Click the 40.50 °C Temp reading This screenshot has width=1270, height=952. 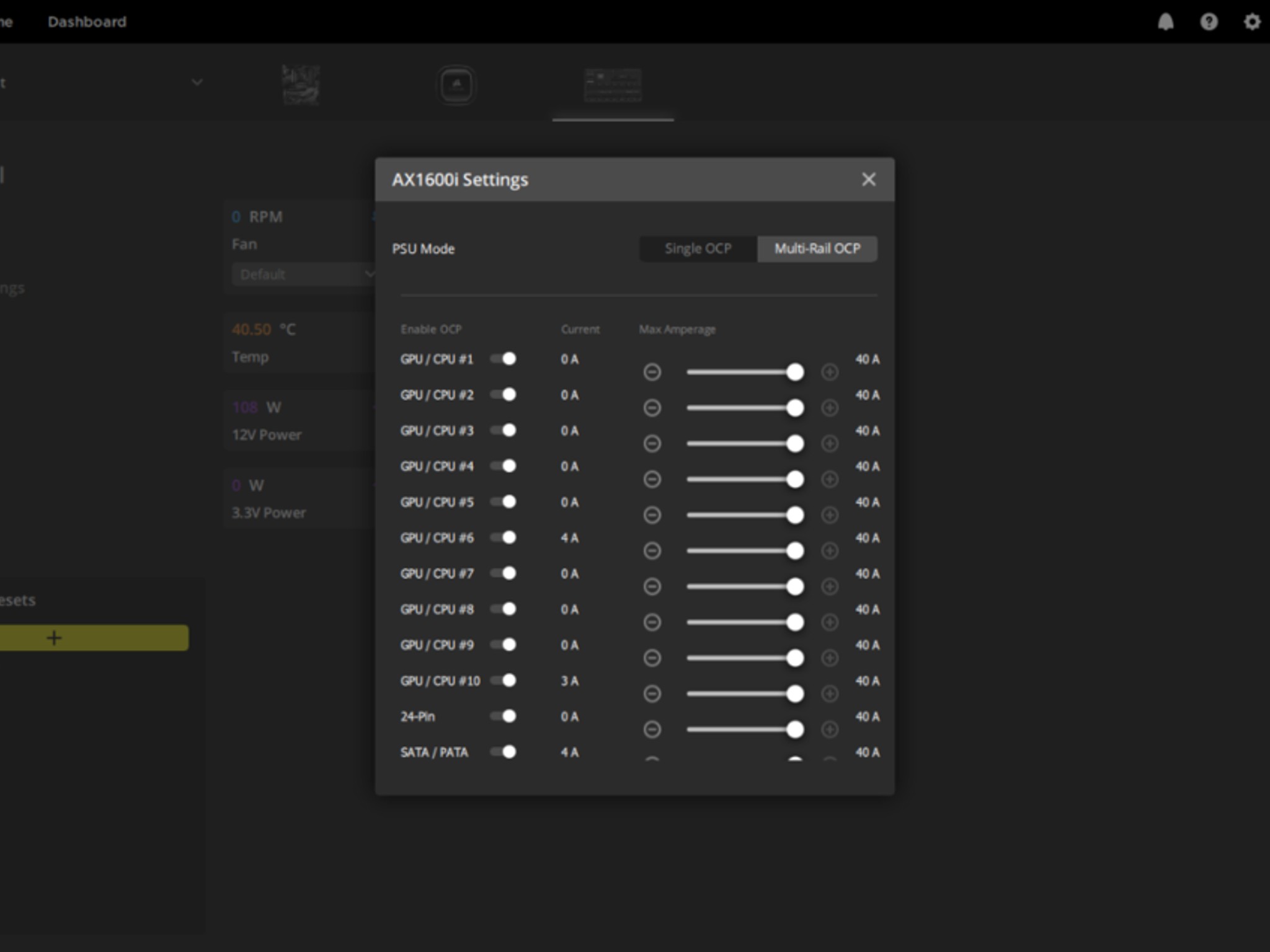pyautogui.click(x=264, y=329)
